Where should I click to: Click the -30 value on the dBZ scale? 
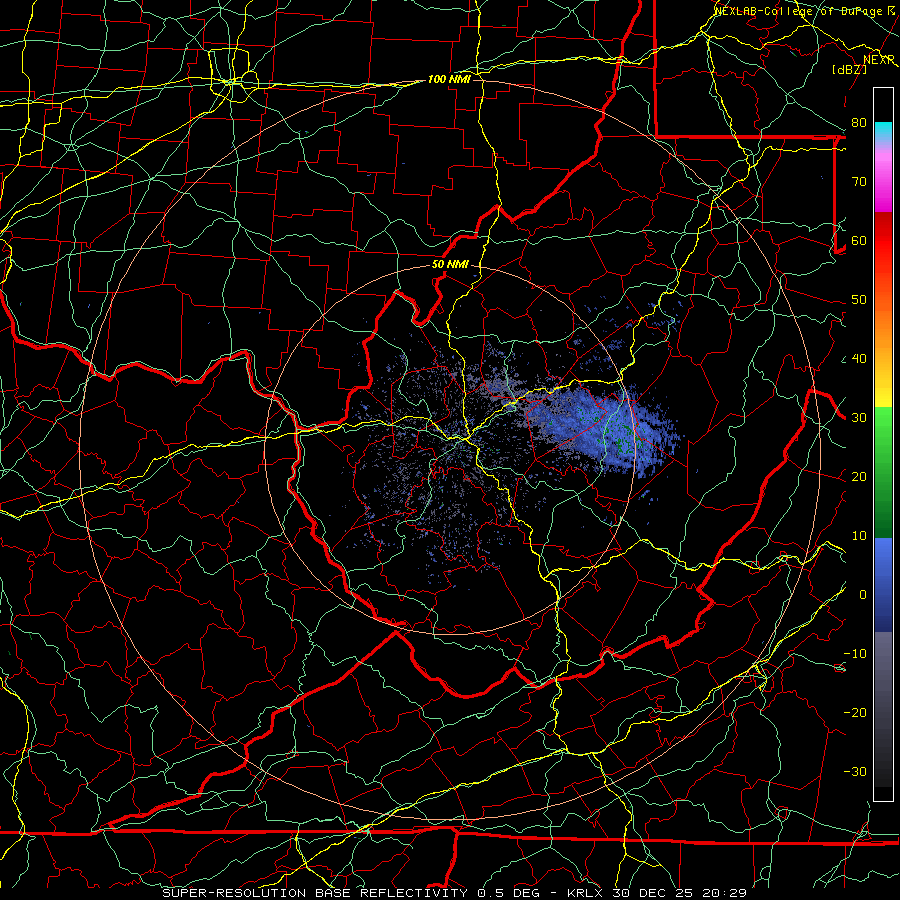pyautogui.click(x=855, y=772)
